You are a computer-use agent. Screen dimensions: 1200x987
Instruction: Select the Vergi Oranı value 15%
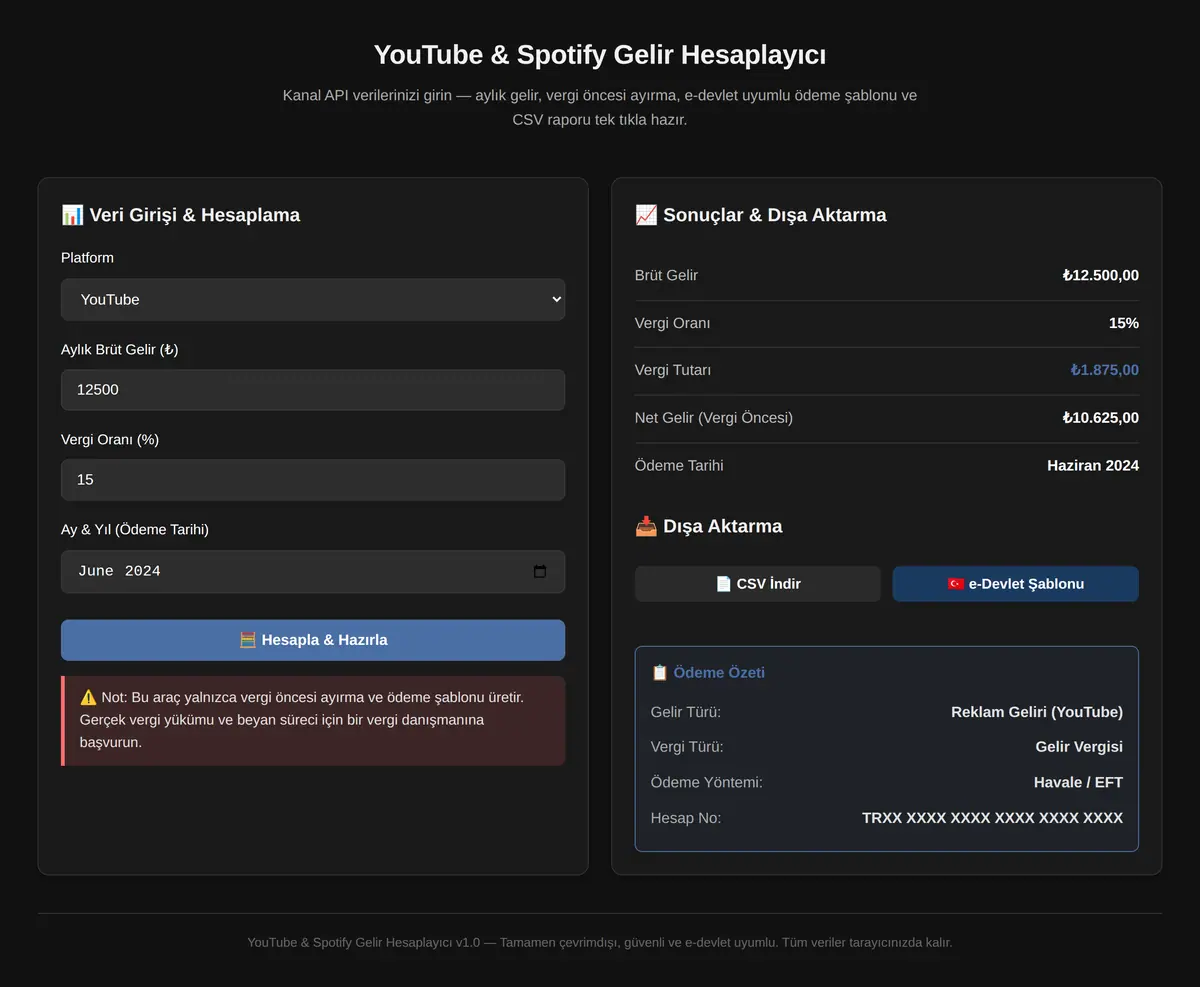pyautogui.click(x=1124, y=323)
